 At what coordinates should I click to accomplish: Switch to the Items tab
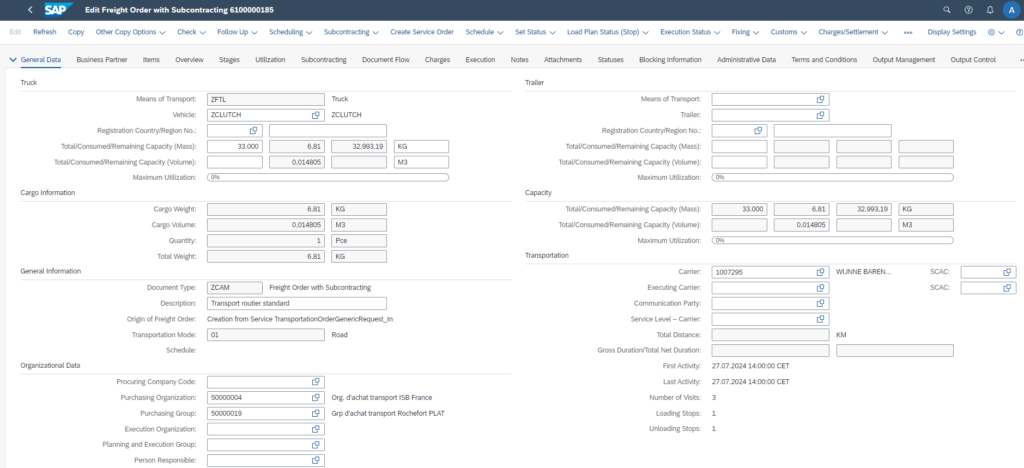[151, 60]
